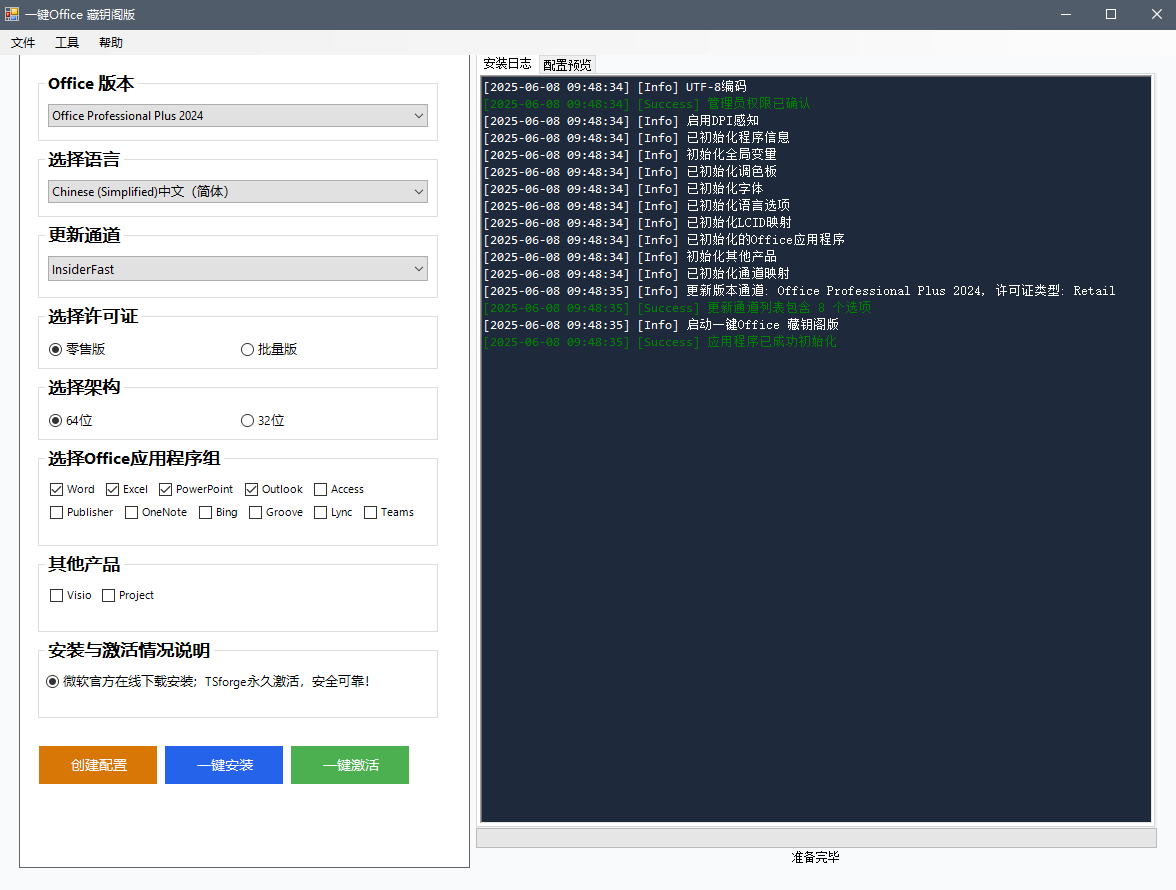Expand the InsiderFast update channel dropdown
Viewport: 1176px width, 890px height.
coord(238,269)
